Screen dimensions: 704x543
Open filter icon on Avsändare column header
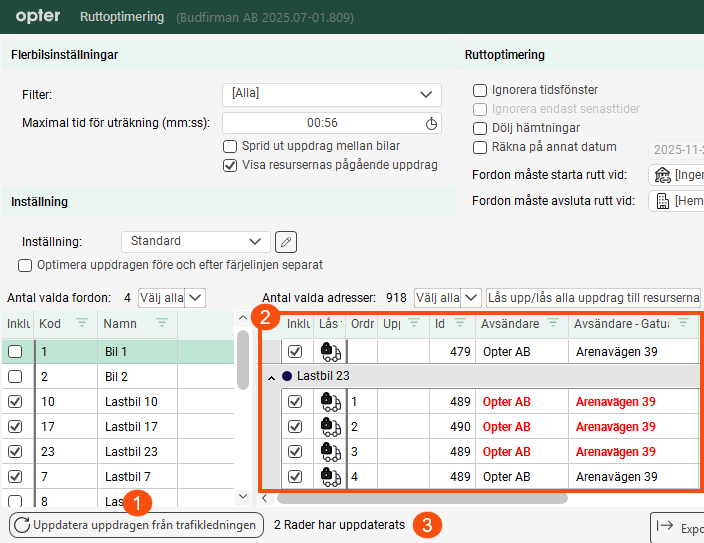tap(552, 323)
